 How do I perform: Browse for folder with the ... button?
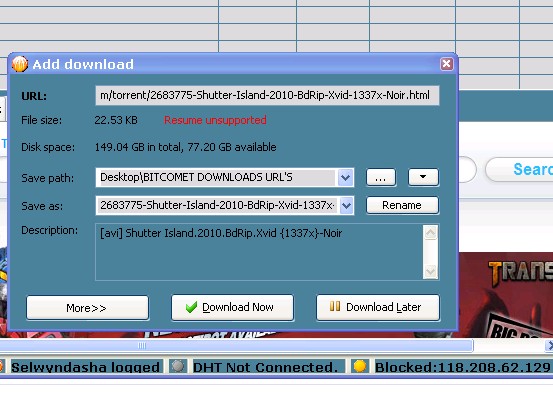[381, 177]
